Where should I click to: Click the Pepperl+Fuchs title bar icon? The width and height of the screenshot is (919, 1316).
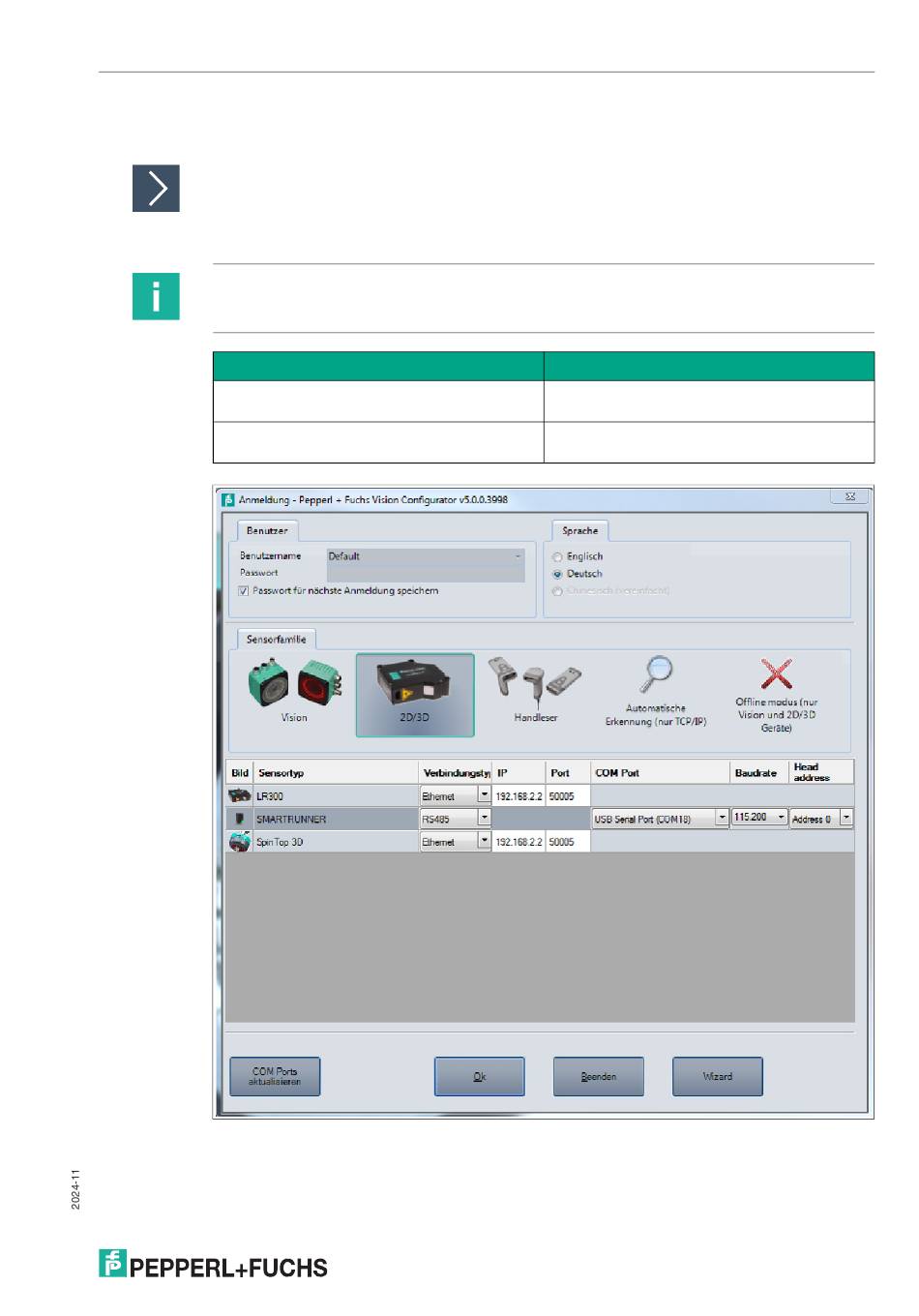(x=228, y=500)
